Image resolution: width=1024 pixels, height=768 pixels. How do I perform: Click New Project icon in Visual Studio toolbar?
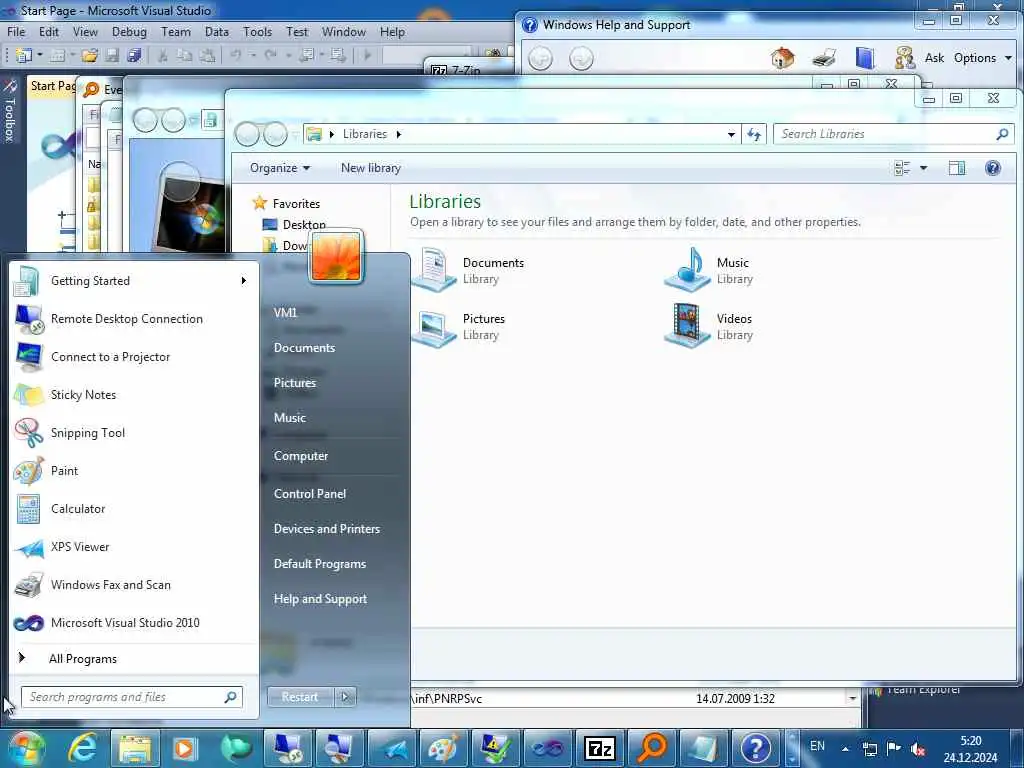pyautogui.click(x=24, y=56)
